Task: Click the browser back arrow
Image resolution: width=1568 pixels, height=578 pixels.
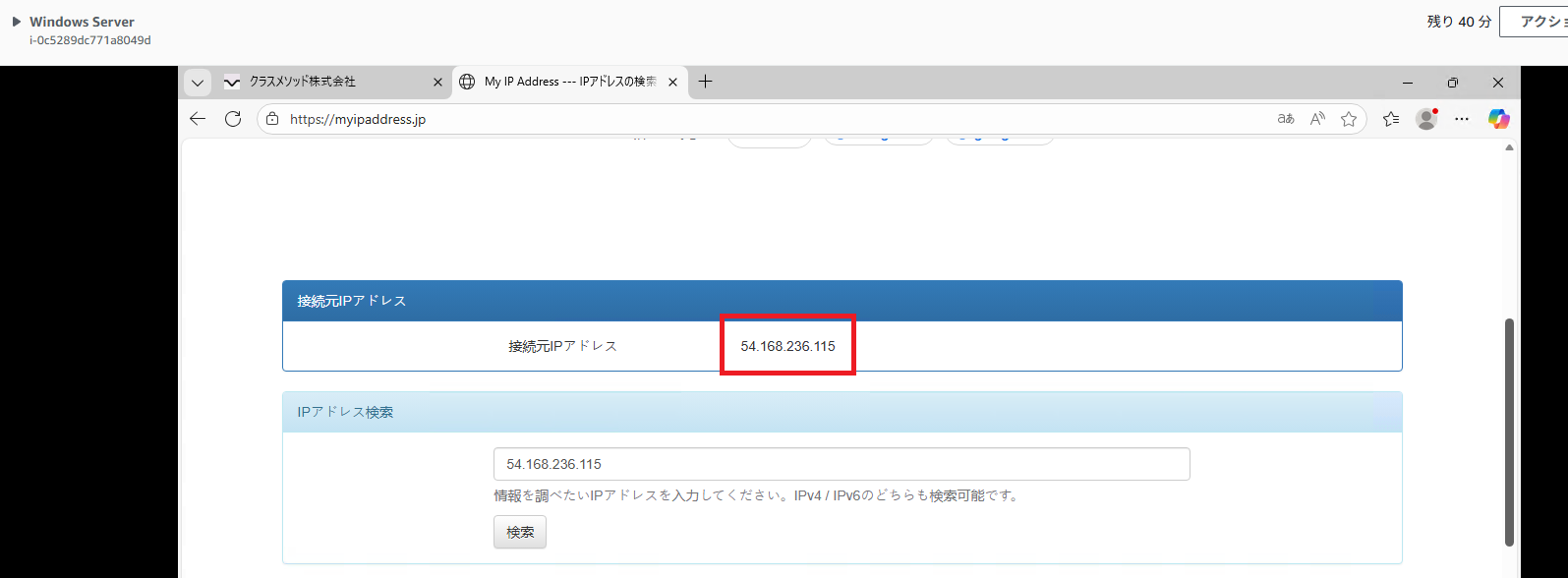Action: tap(198, 119)
